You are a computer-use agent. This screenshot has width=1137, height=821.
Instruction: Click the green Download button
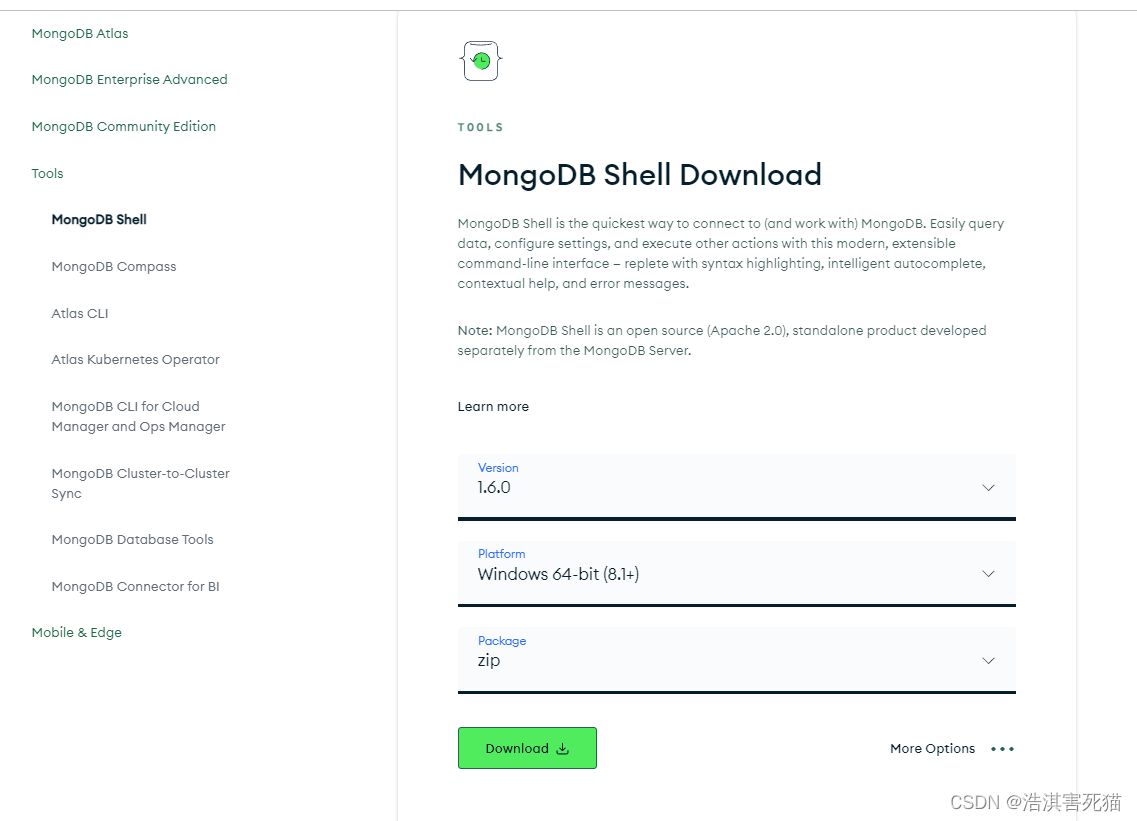point(527,748)
